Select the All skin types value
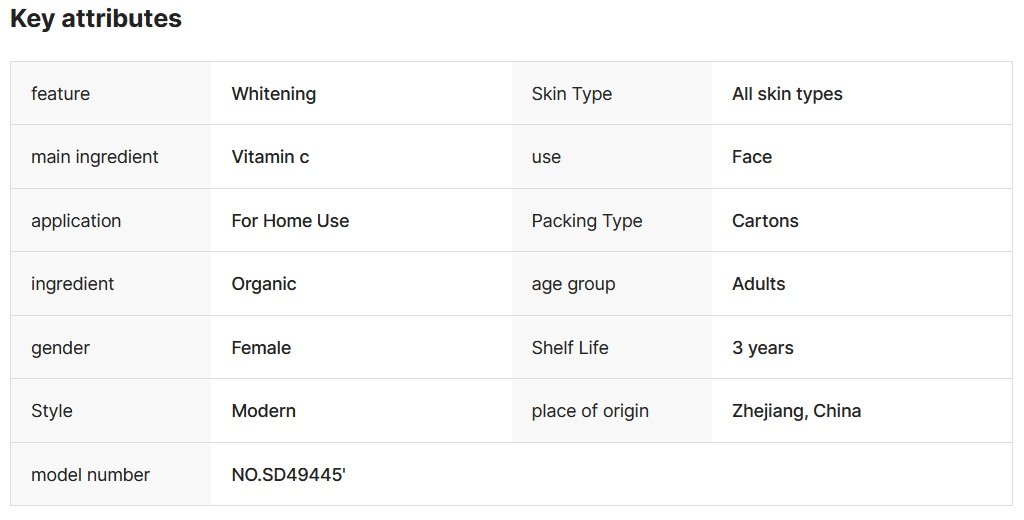1024x520 pixels. pos(787,94)
